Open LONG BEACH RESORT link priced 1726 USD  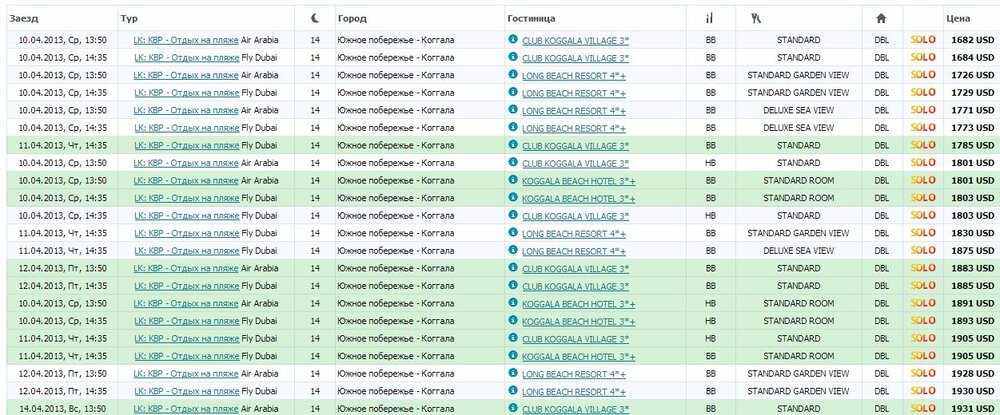pyautogui.click(x=574, y=75)
